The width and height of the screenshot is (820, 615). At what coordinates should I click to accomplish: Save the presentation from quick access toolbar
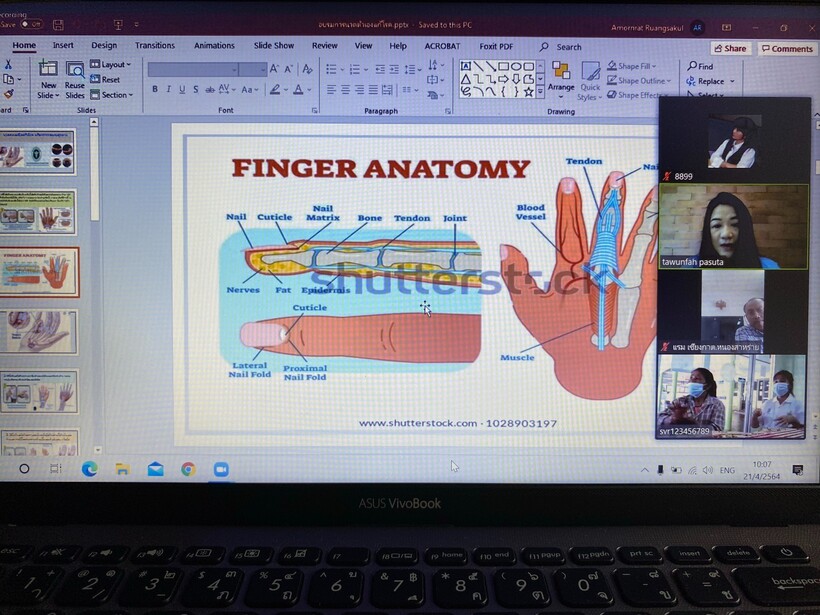[x=58, y=24]
